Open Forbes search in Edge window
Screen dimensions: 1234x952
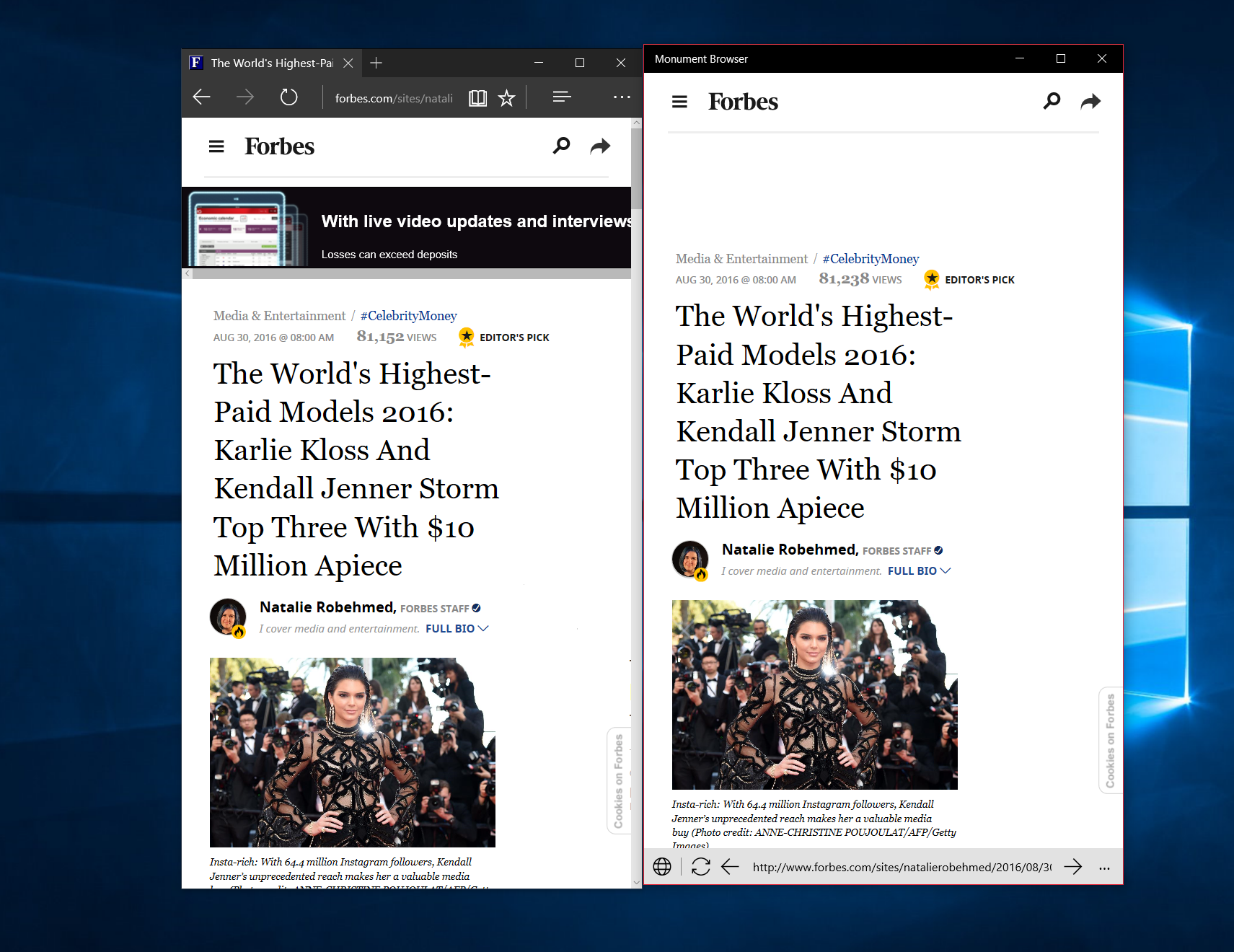point(561,146)
